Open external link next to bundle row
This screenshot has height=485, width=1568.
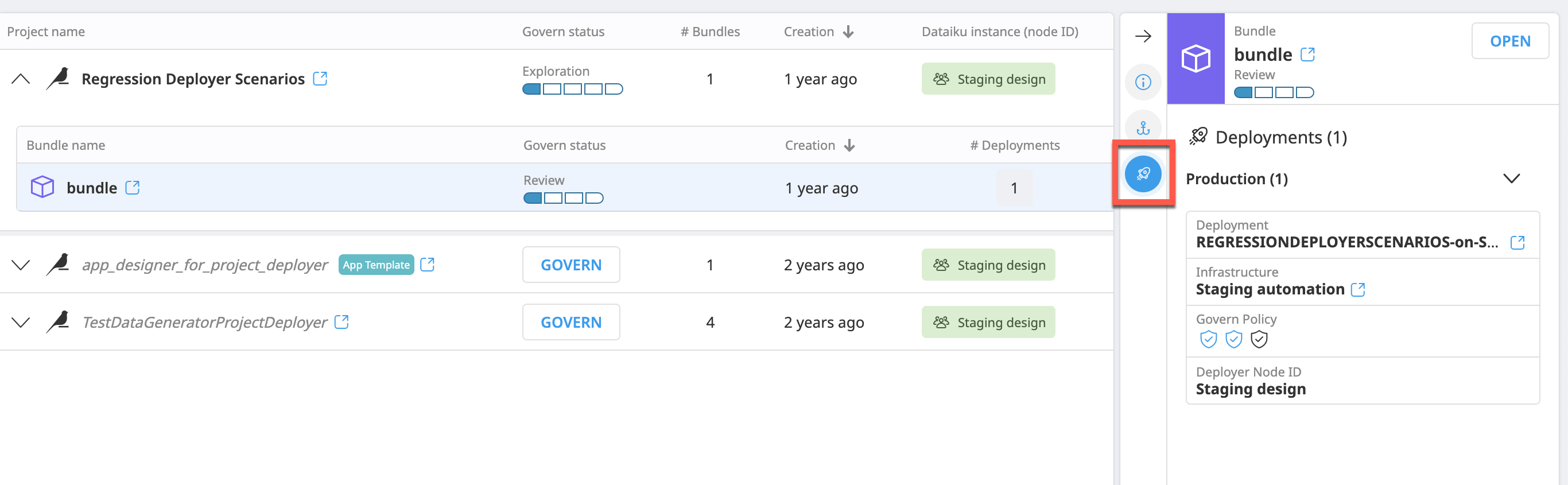coord(133,188)
